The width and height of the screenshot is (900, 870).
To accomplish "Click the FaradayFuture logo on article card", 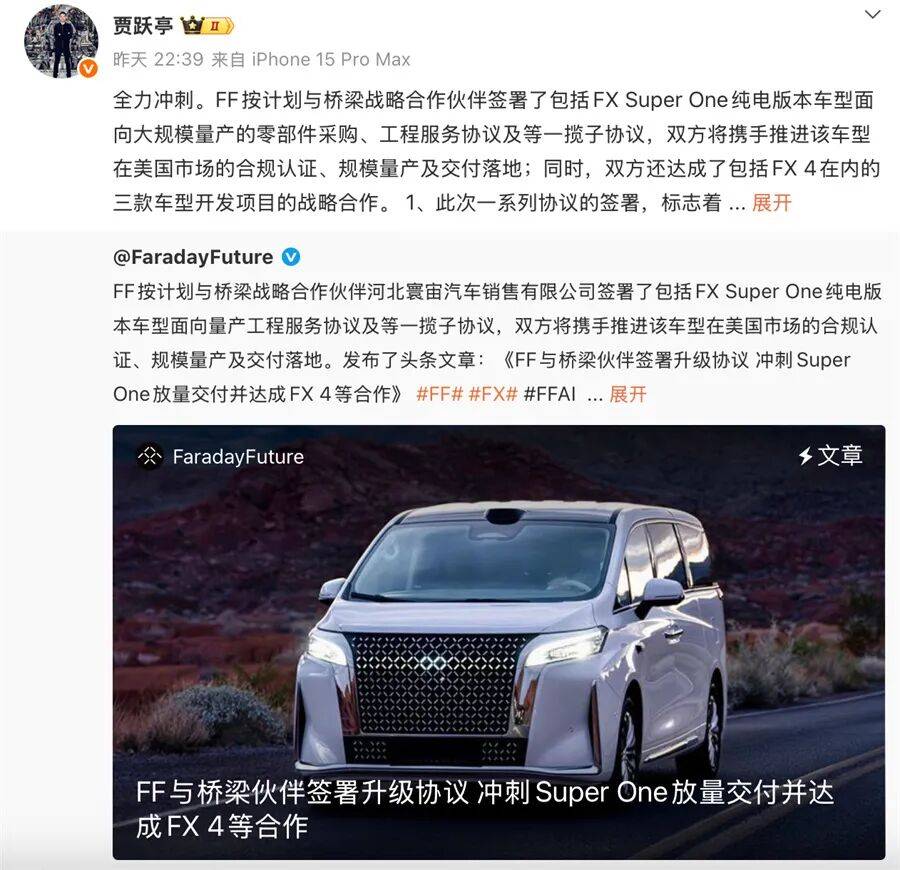I will click(150, 457).
